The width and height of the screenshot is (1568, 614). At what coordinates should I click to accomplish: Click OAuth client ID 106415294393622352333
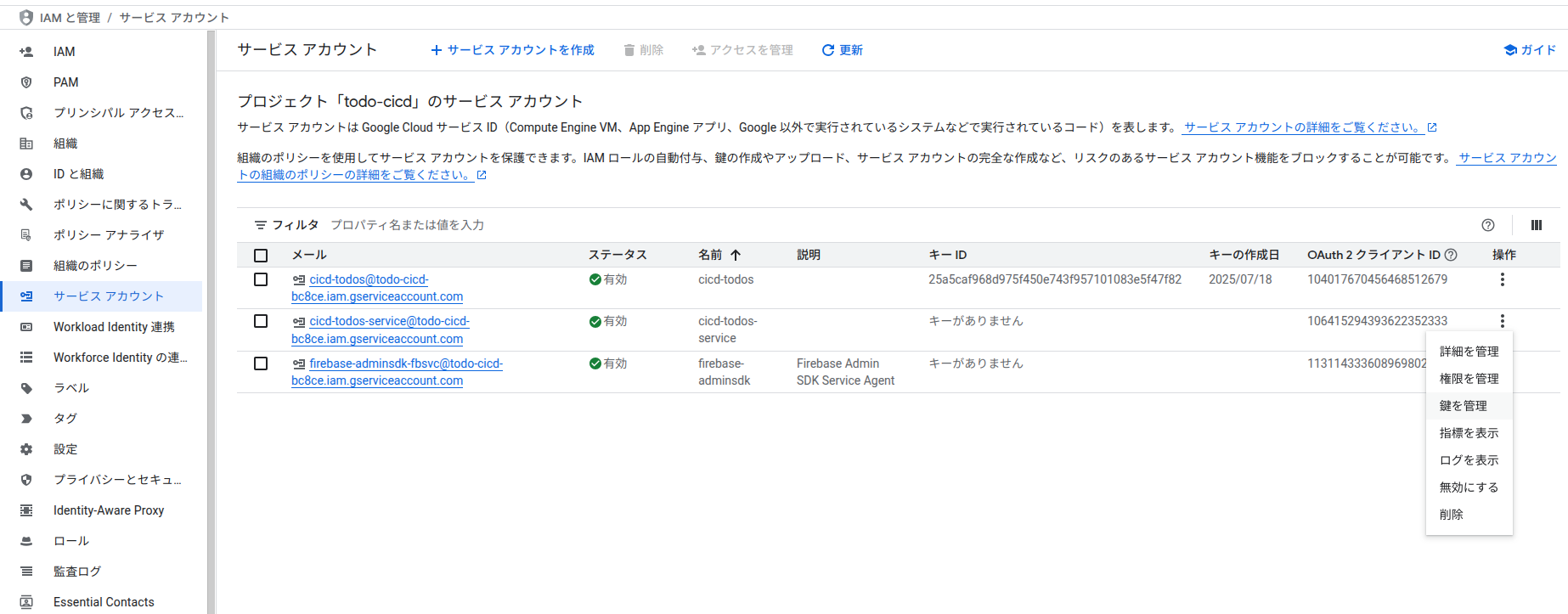tap(1377, 321)
